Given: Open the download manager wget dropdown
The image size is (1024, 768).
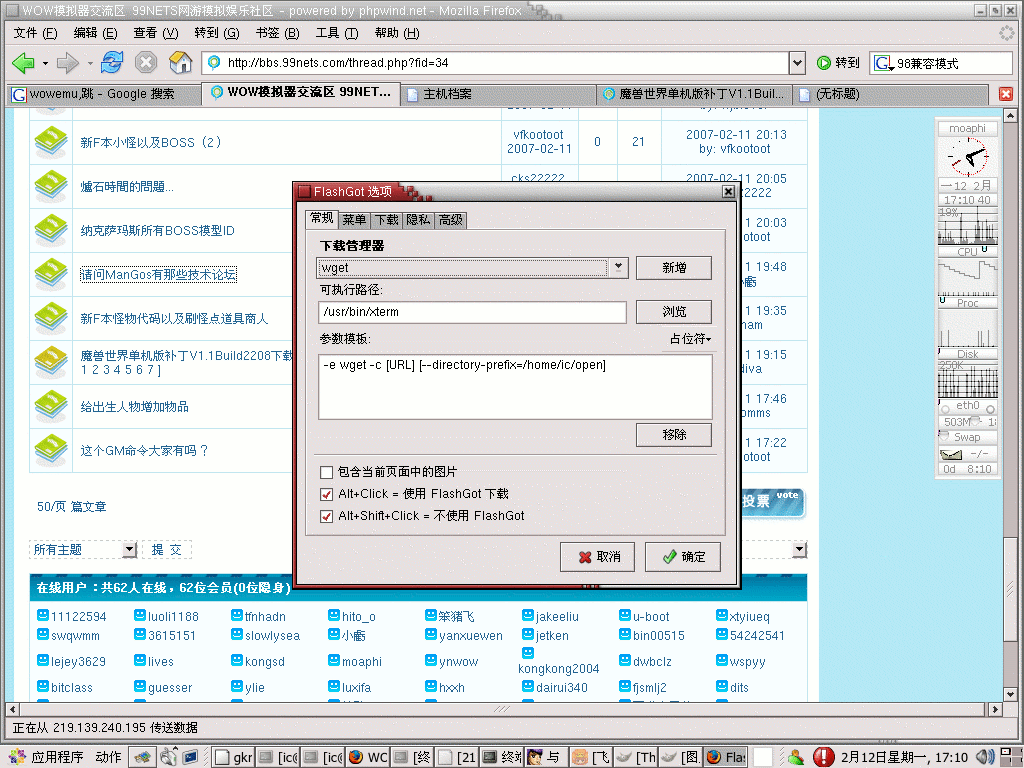Looking at the screenshot, I should (x=618, y=268).
